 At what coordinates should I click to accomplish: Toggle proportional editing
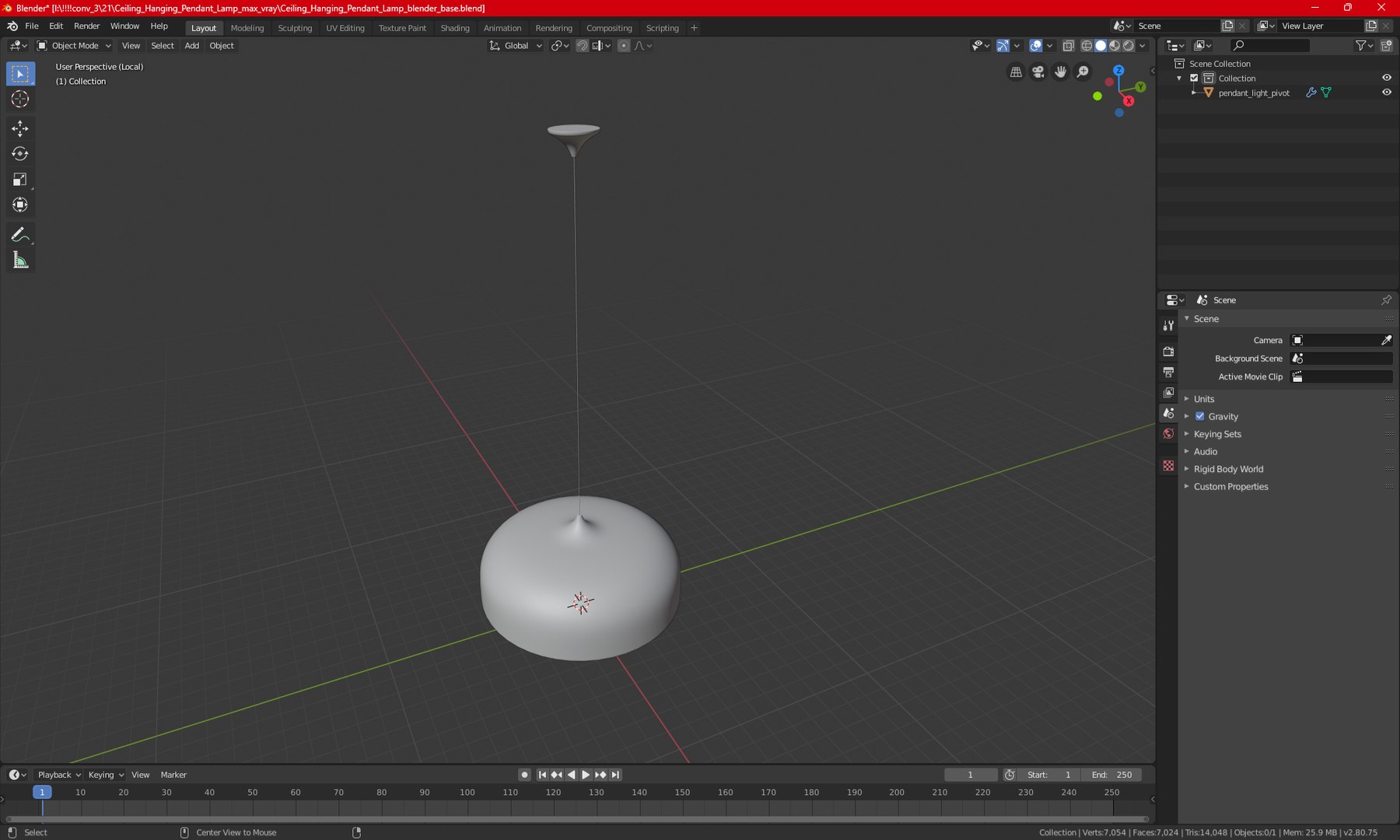(x=624, y=46)
